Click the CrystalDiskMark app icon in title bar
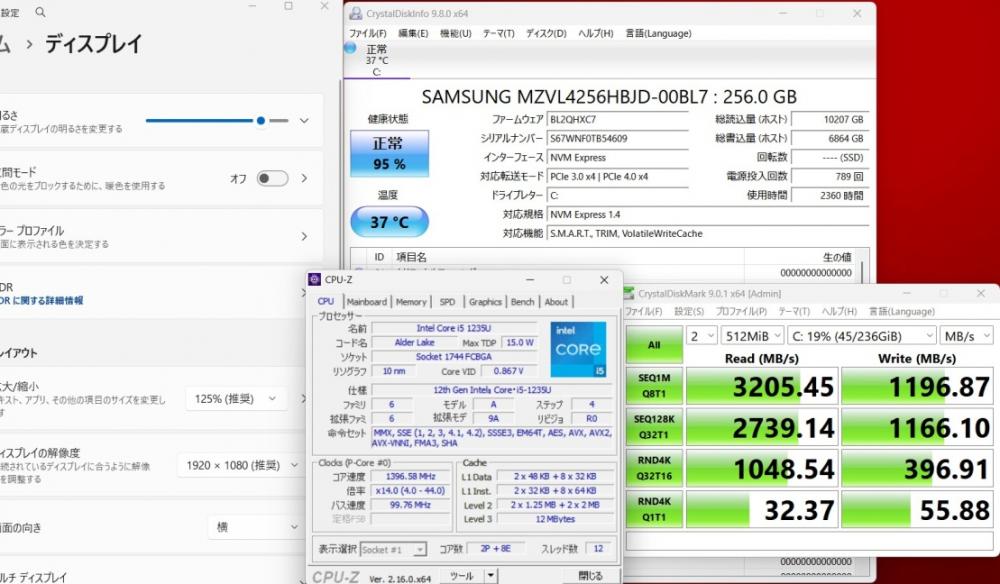This screenshot has height=584, width=1000. (x=629, y=293)
